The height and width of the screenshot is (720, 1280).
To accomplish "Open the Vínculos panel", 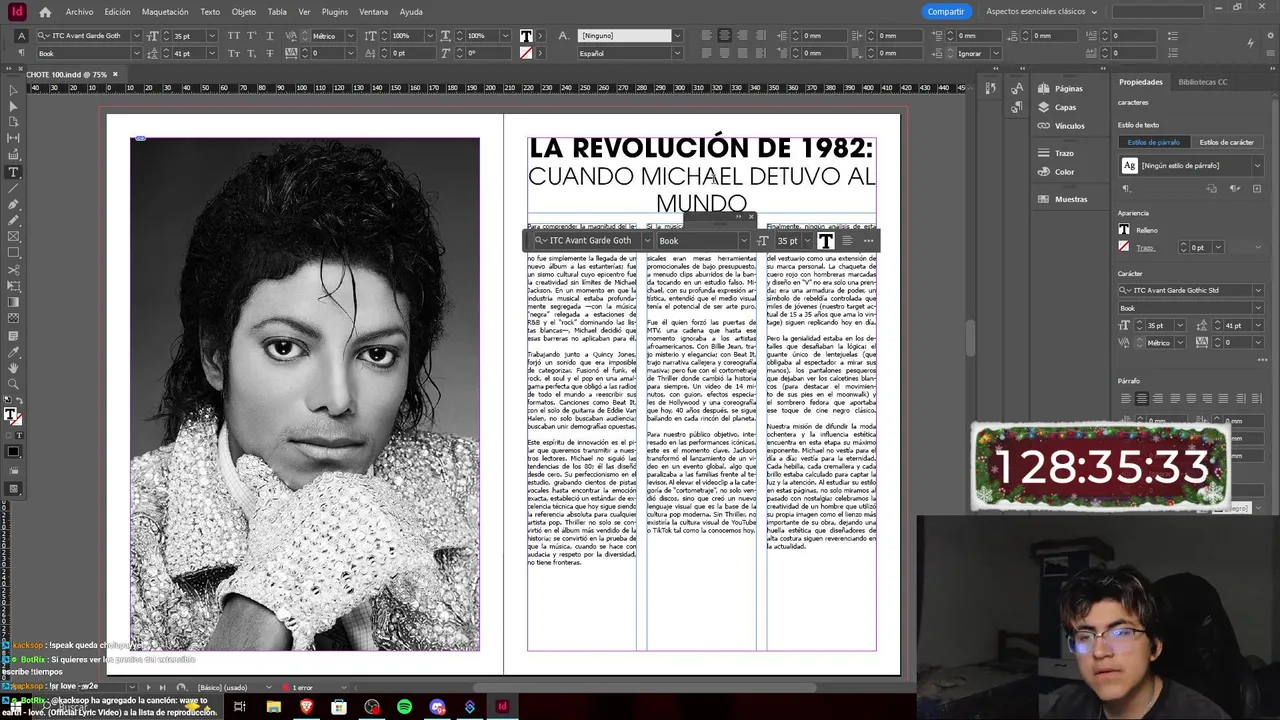I will coord(1069,126).
